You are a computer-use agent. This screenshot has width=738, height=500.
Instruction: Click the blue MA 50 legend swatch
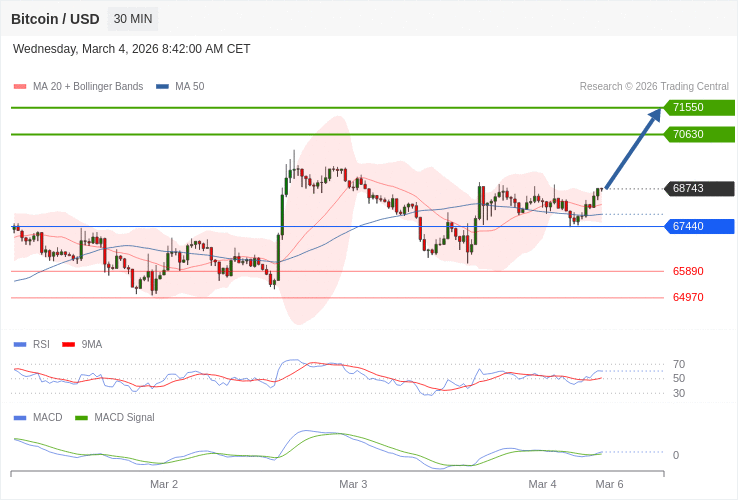pyautogui.click(x=162, y=87)
